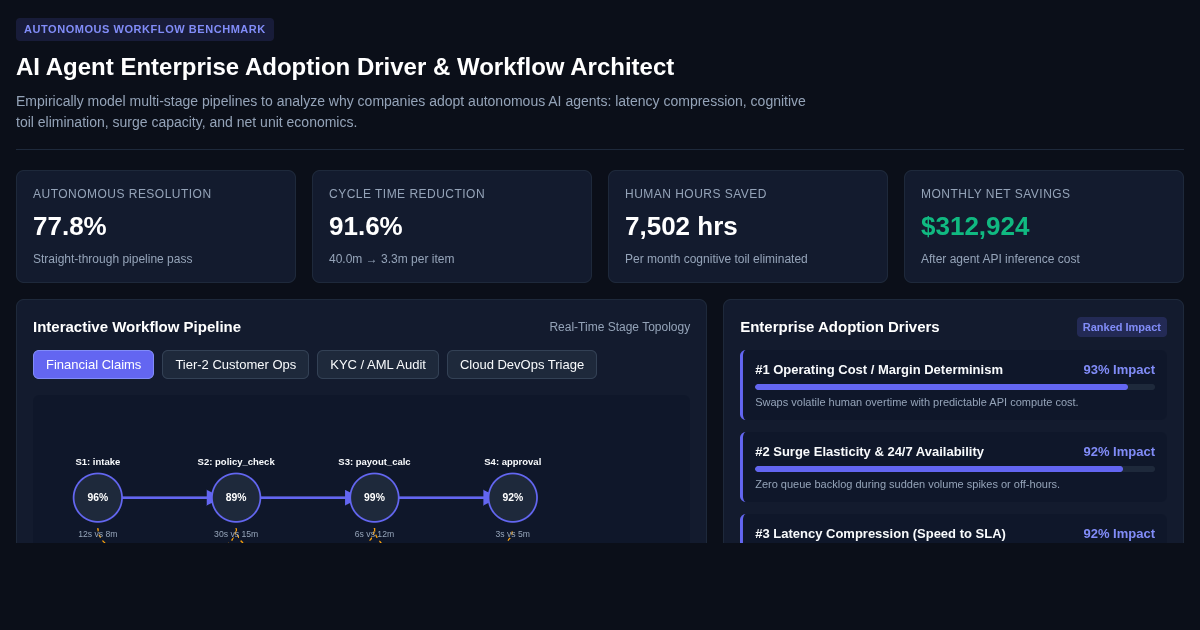The image size is (1200, 630).
Task: Select the Cloud DevOps Triage tab
Action: (522, 364)
